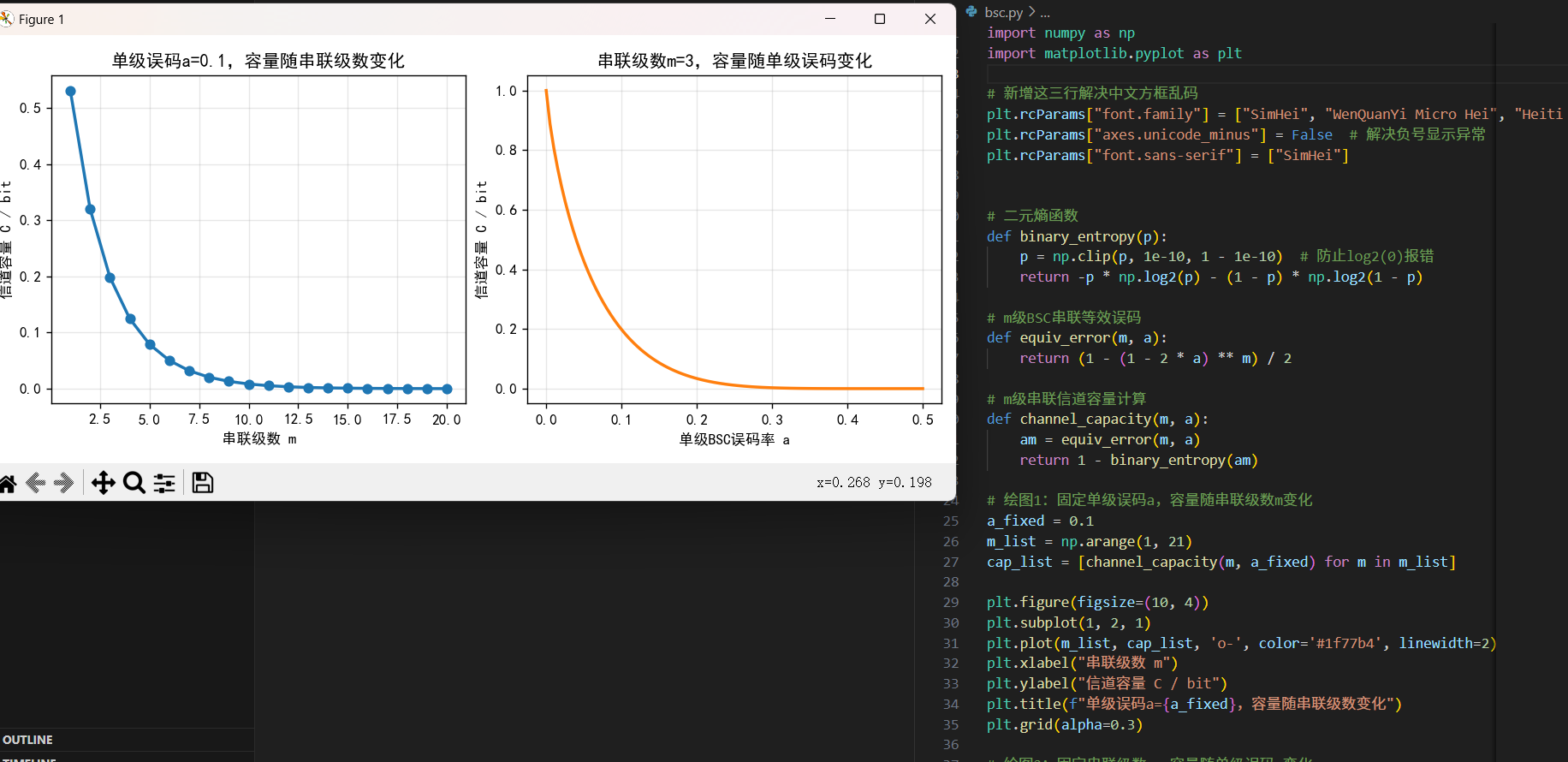Click def binary_entropy(p) line
Screen dimensions: 1568x762
(x=1077, y=236)
